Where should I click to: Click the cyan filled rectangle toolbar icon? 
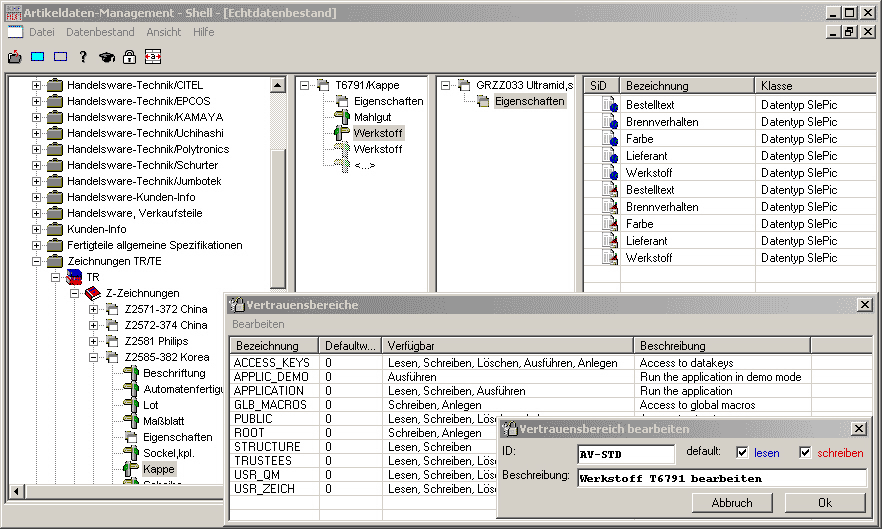(x=38, y=56)
